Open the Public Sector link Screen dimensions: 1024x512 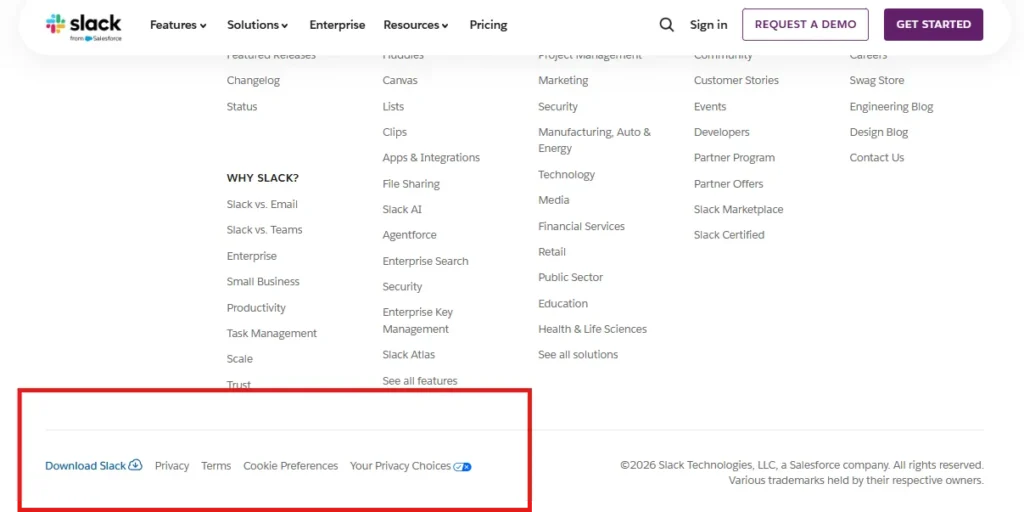(x=570, y=277)
